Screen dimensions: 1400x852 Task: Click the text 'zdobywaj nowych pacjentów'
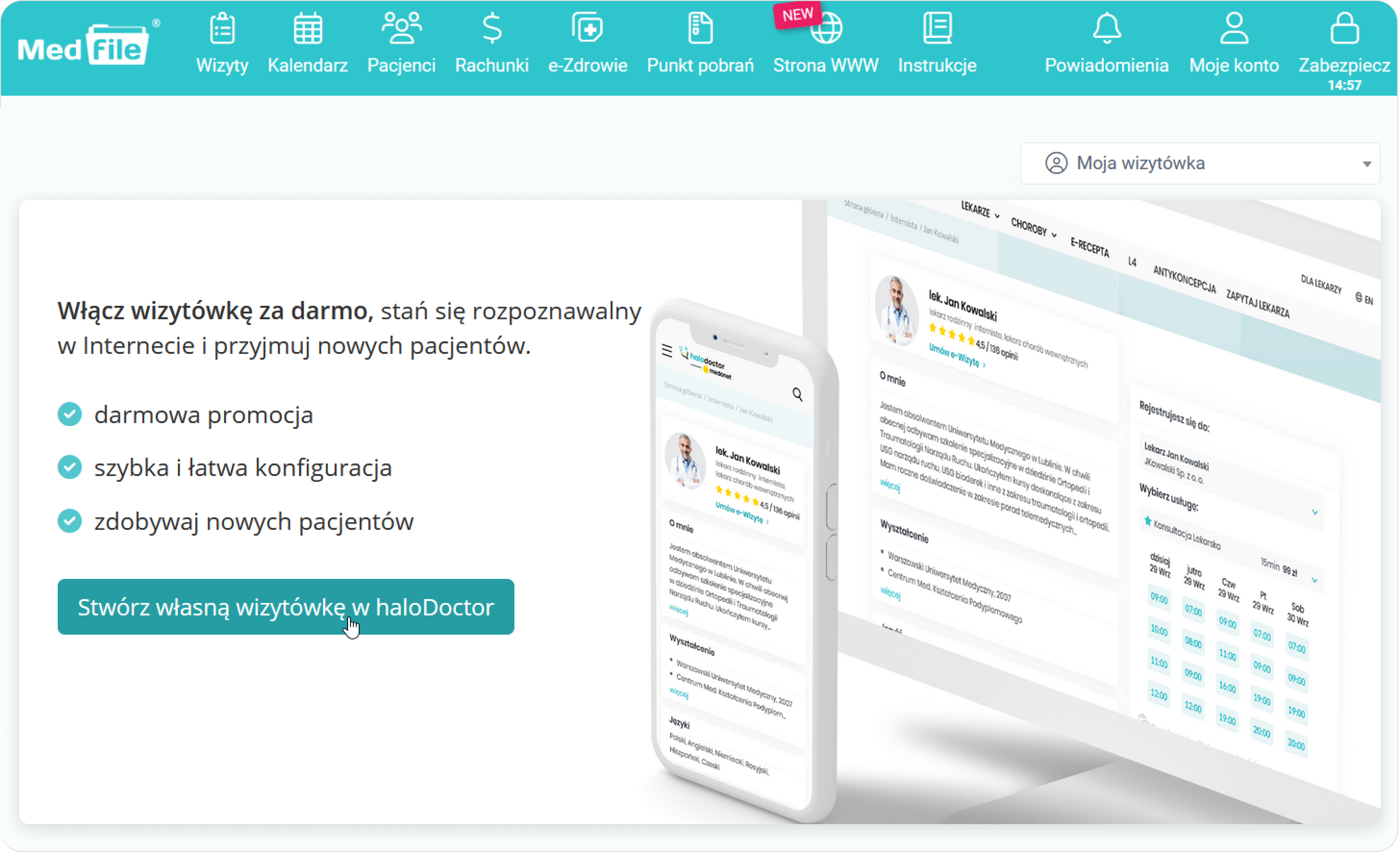[254, 522]
